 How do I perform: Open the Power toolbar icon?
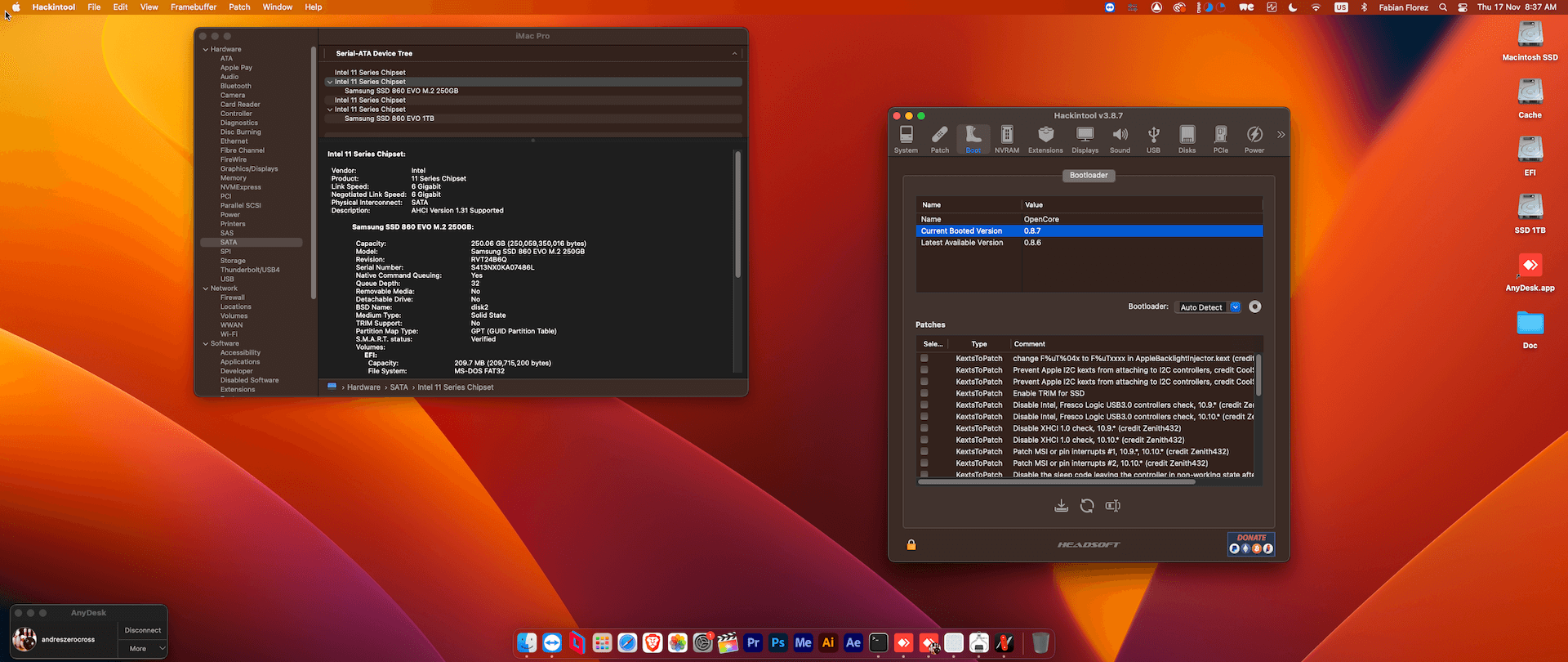[x=1254, y=139]
